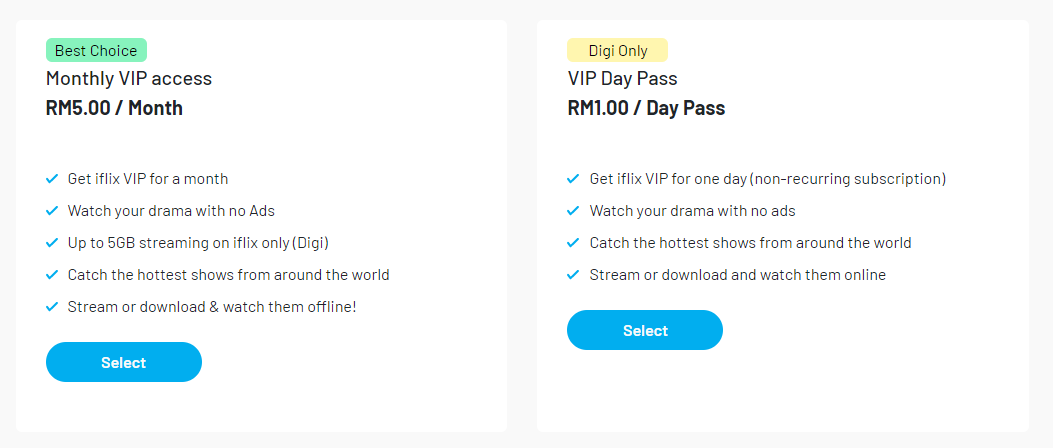
Task: Click the "RM5.00 / Month" price text
Action: point(114,108)
